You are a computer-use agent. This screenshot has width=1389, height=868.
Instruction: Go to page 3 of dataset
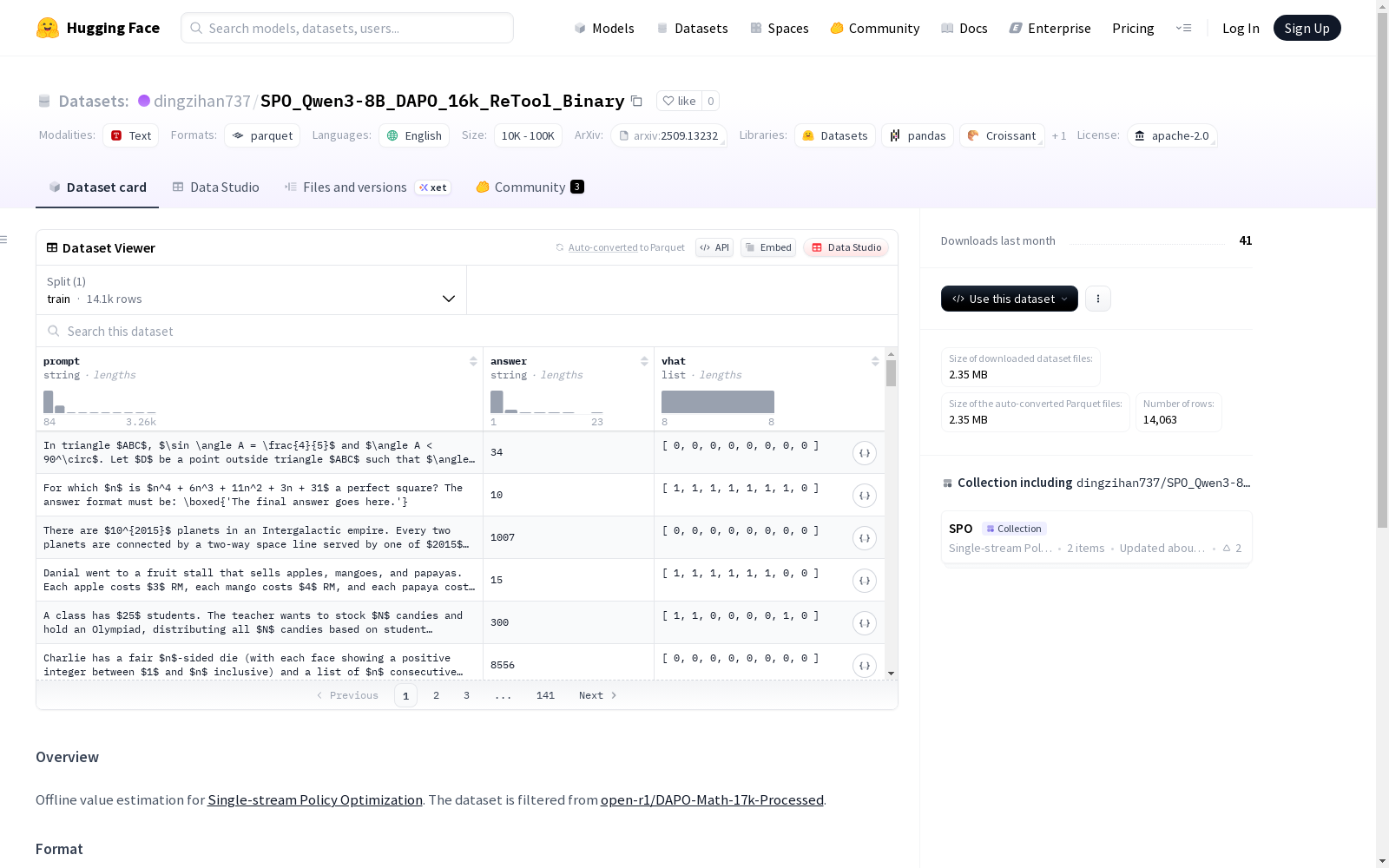click(x=466, y=695)
